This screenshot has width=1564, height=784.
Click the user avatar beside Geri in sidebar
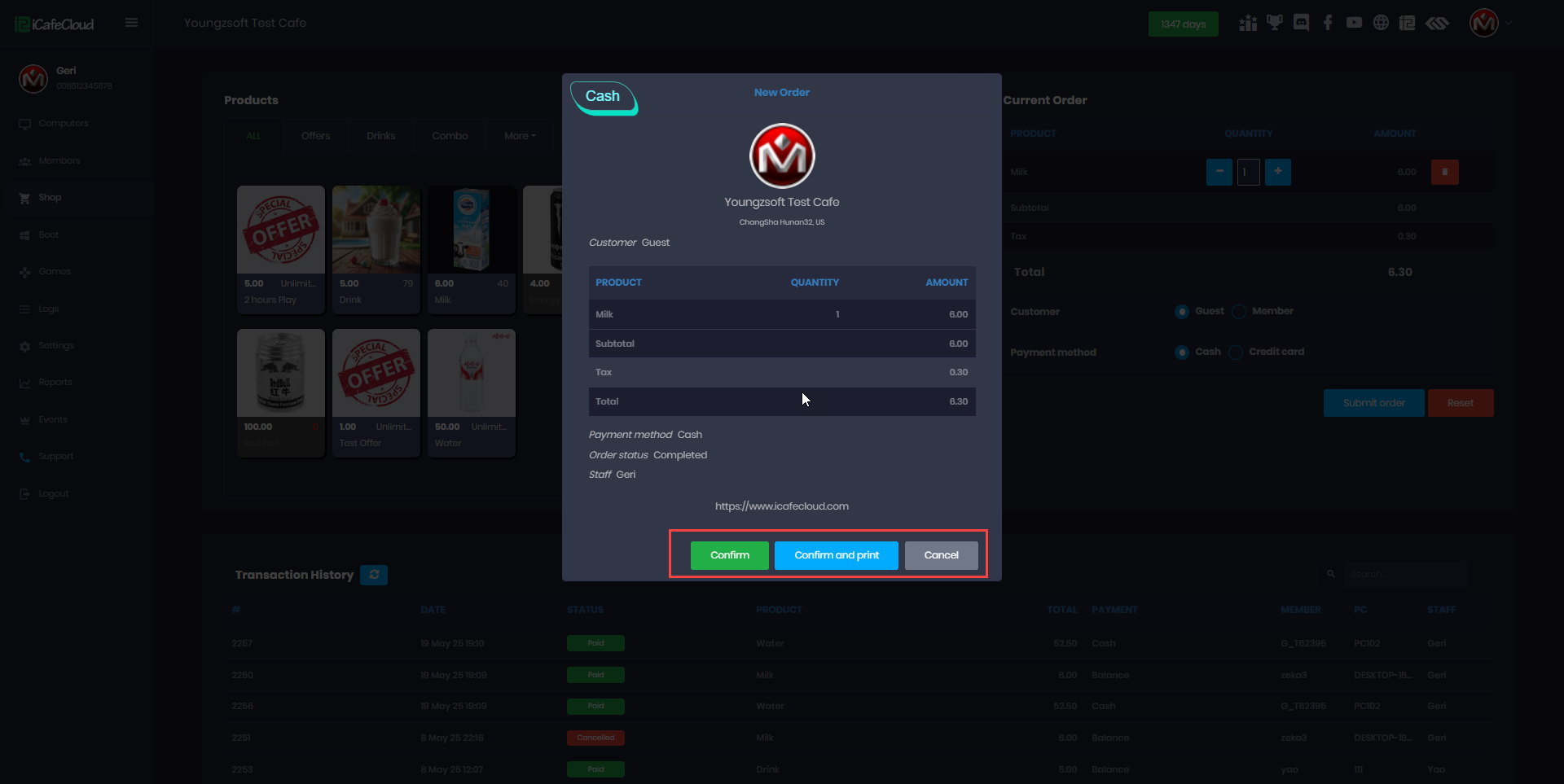click(33, 79)
